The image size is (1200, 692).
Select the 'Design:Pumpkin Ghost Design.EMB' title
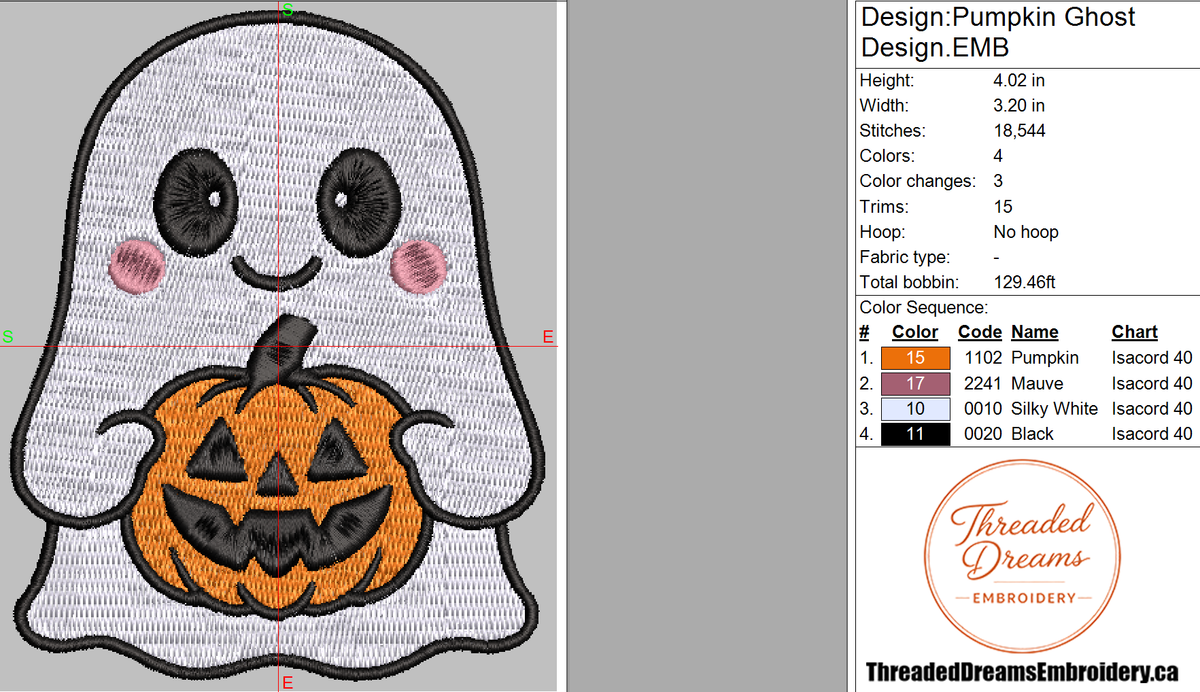tap(998, 32)
